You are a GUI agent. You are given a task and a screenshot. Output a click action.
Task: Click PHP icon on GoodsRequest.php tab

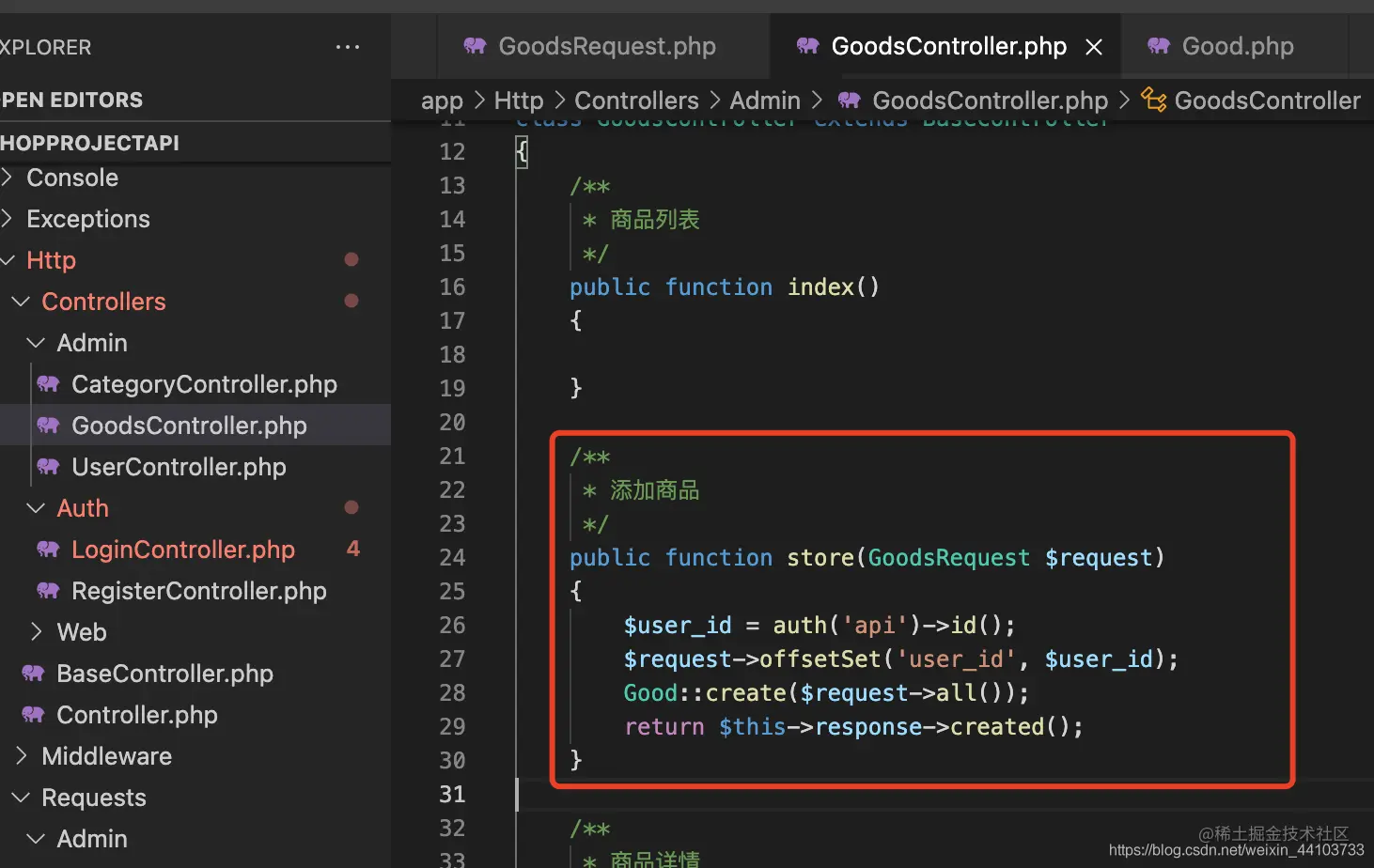475,46
